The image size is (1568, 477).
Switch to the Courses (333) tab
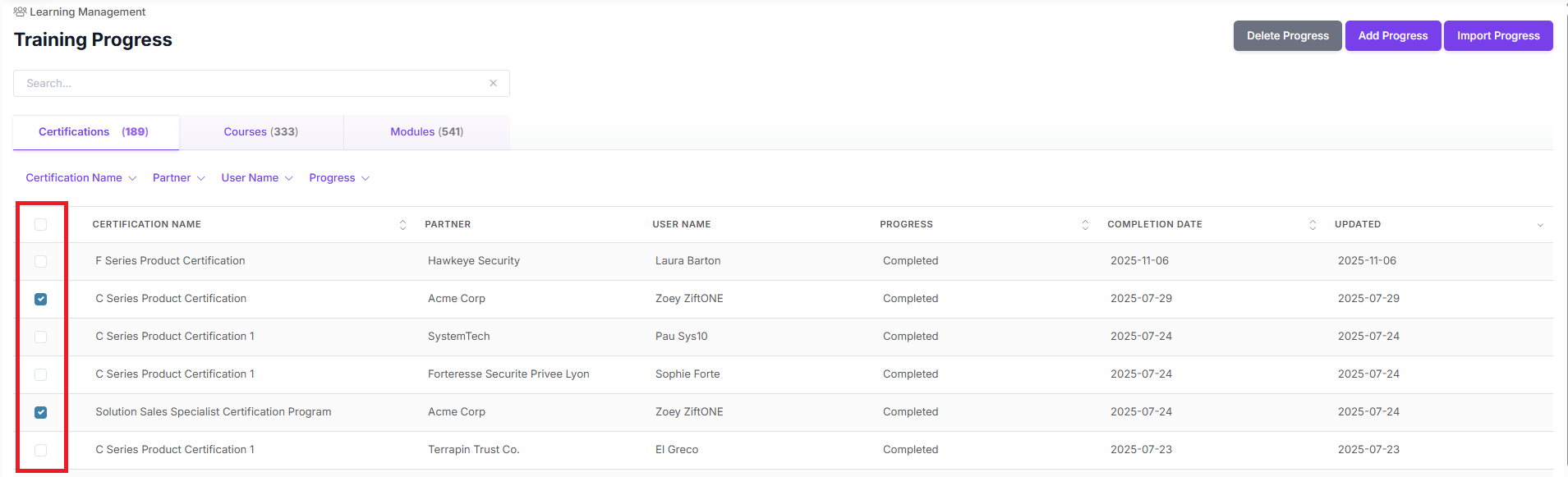261,132
